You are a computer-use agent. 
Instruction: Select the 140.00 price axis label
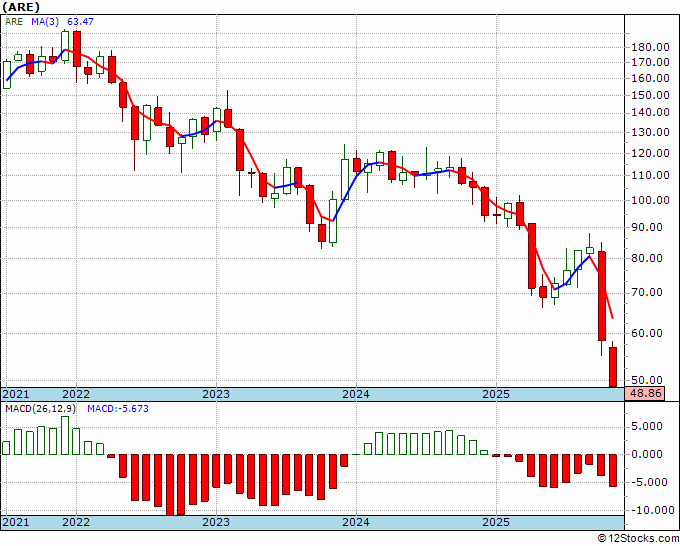651,113
